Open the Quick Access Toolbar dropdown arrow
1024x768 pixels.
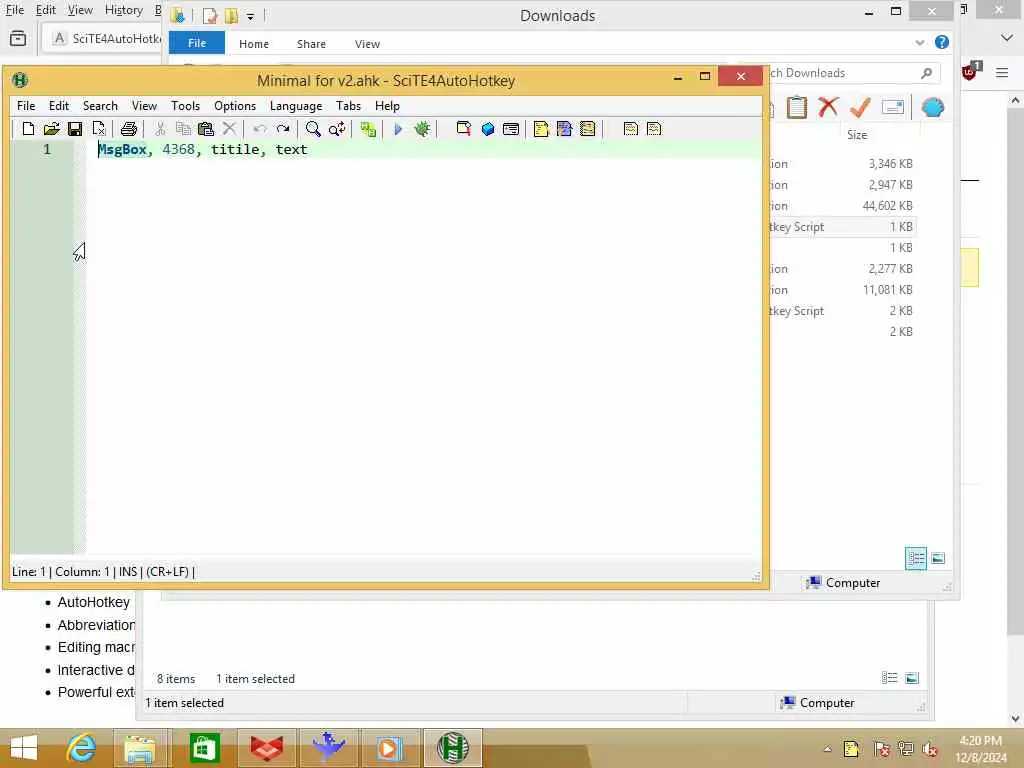point(250,16)
